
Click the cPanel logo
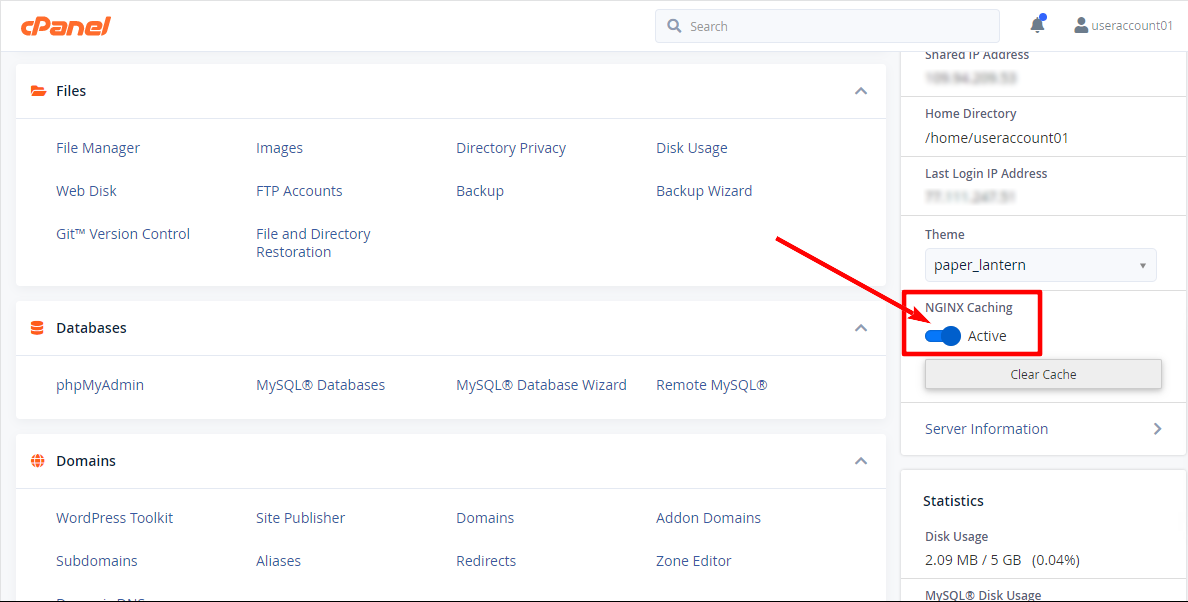(65, 26)
